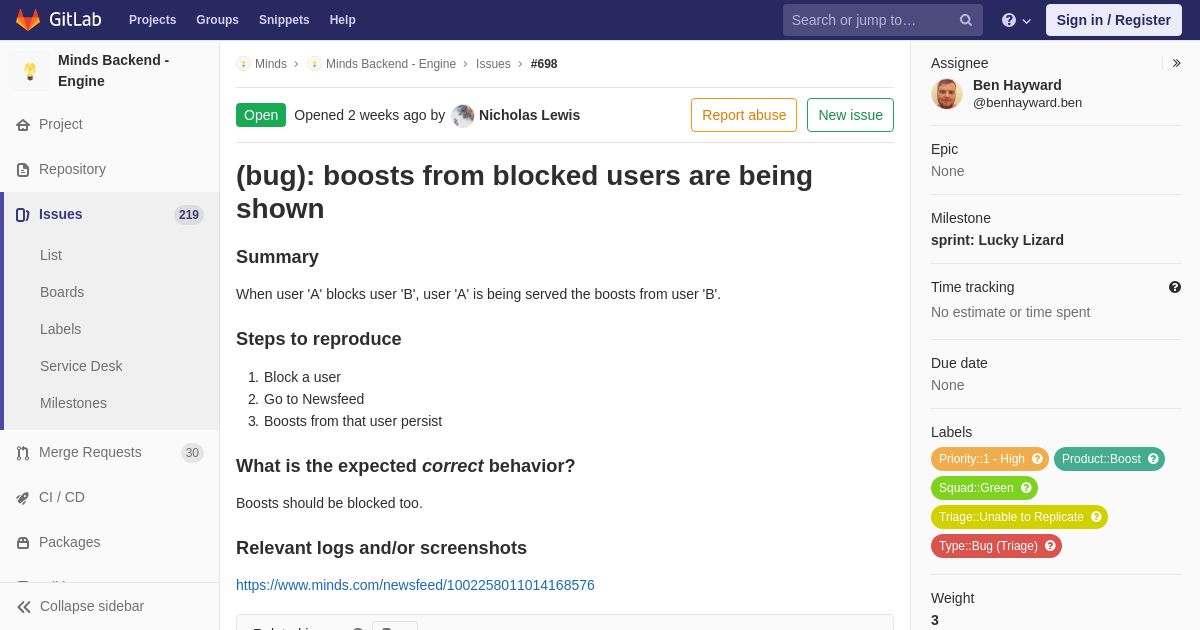The height and width of the screenshot is (630, 1200).
Task: Click help icon on Priority::1 - High label
Action: tap(1037, 459)
